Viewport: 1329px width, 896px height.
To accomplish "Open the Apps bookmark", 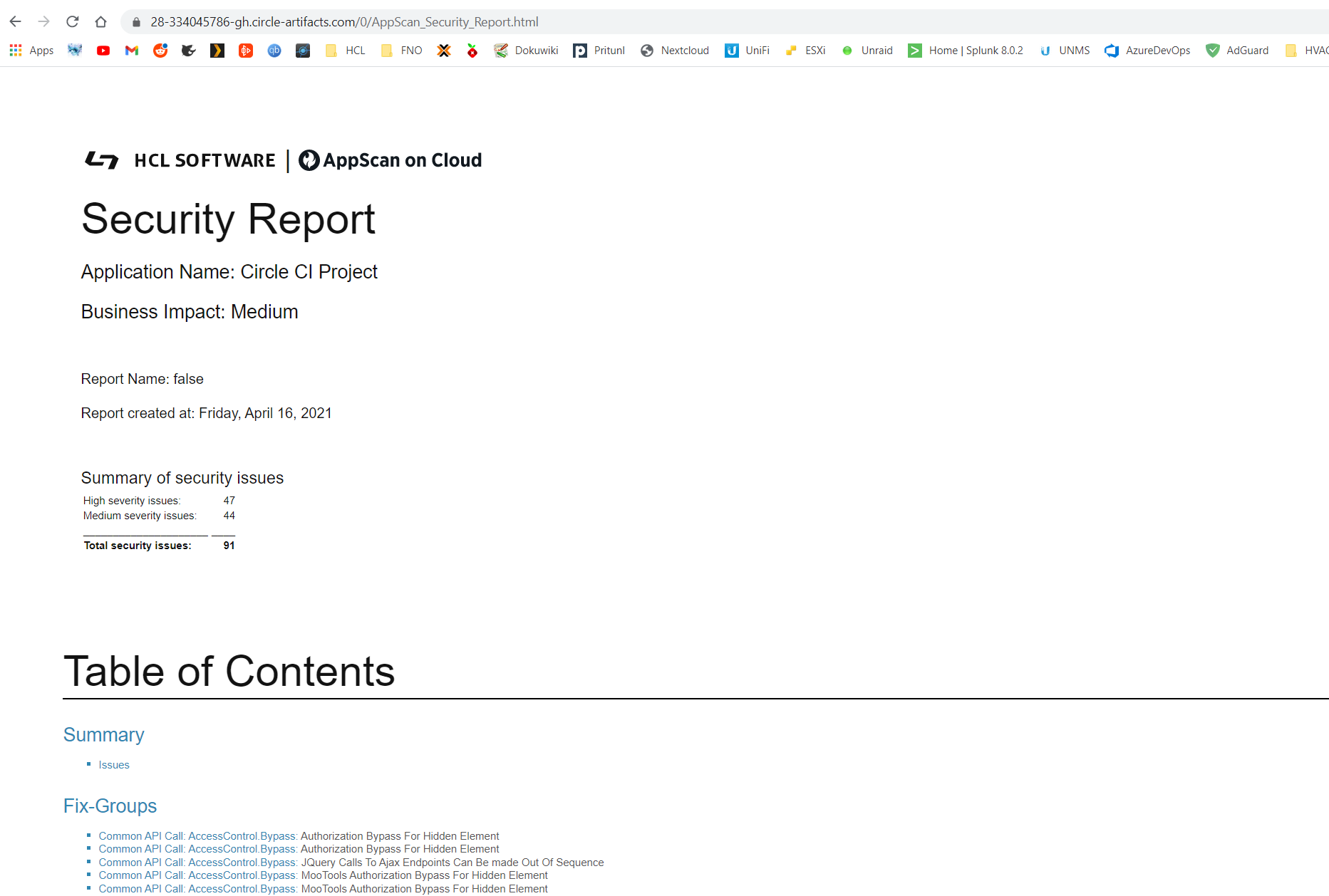I will pyautogui.click(x=31, y=51).
